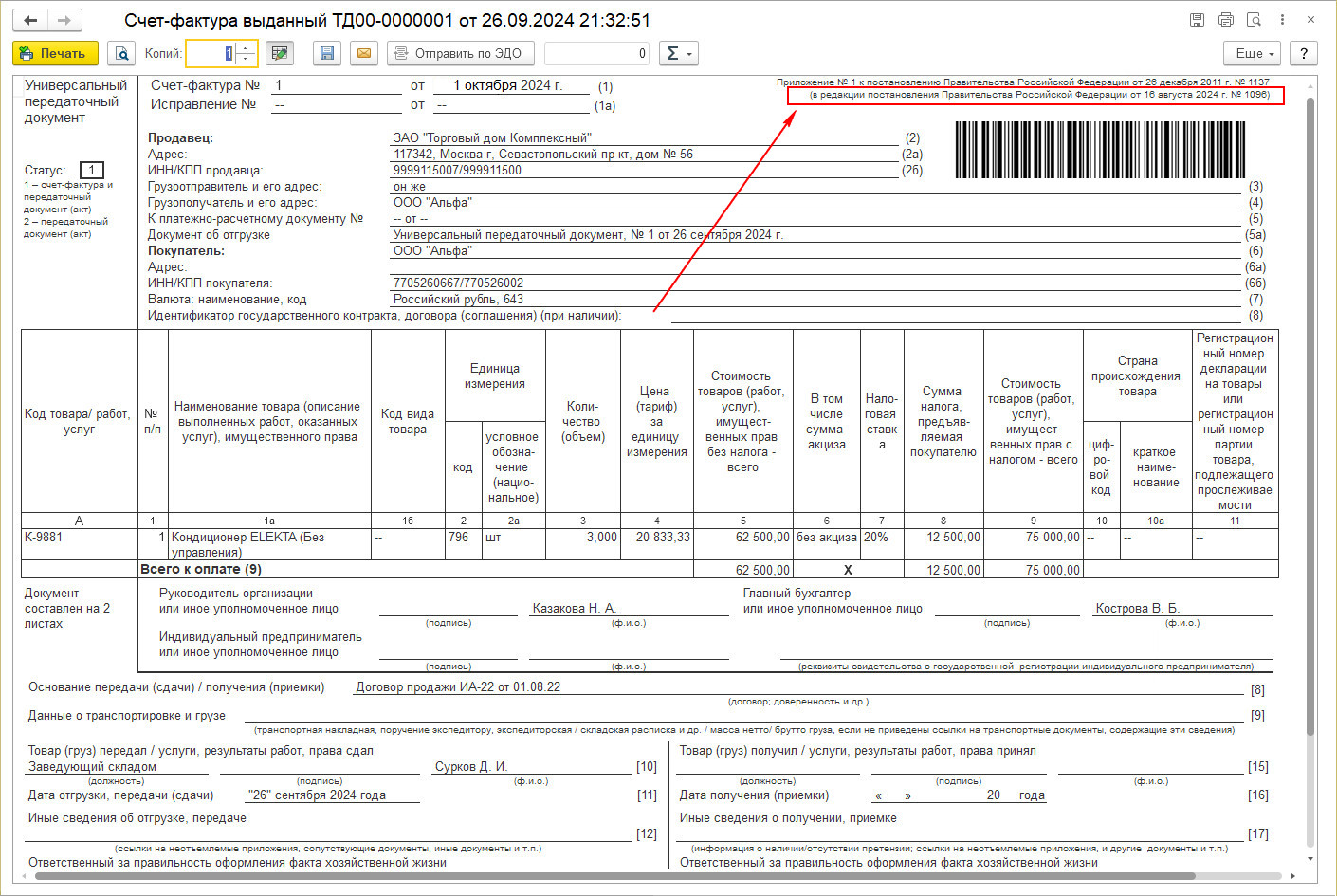The height and width of the screenshot is (896, 1337).
Task: Click Универсальный передаточный документ, № 1 line
Action: tap(588, 235)
